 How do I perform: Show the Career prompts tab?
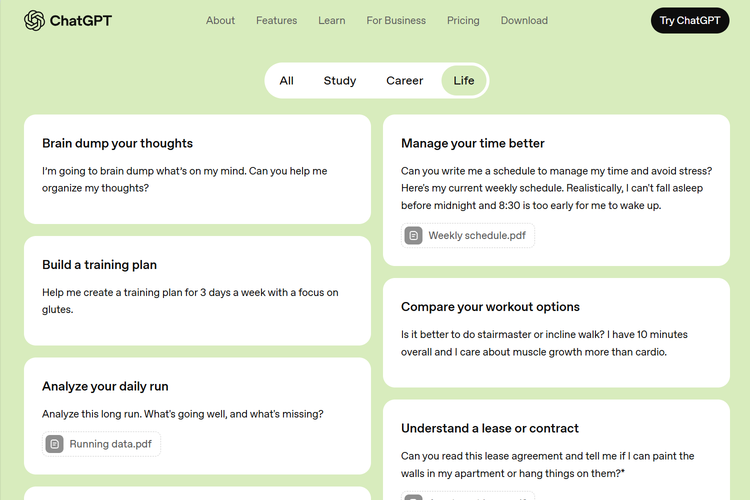[405, 81]
